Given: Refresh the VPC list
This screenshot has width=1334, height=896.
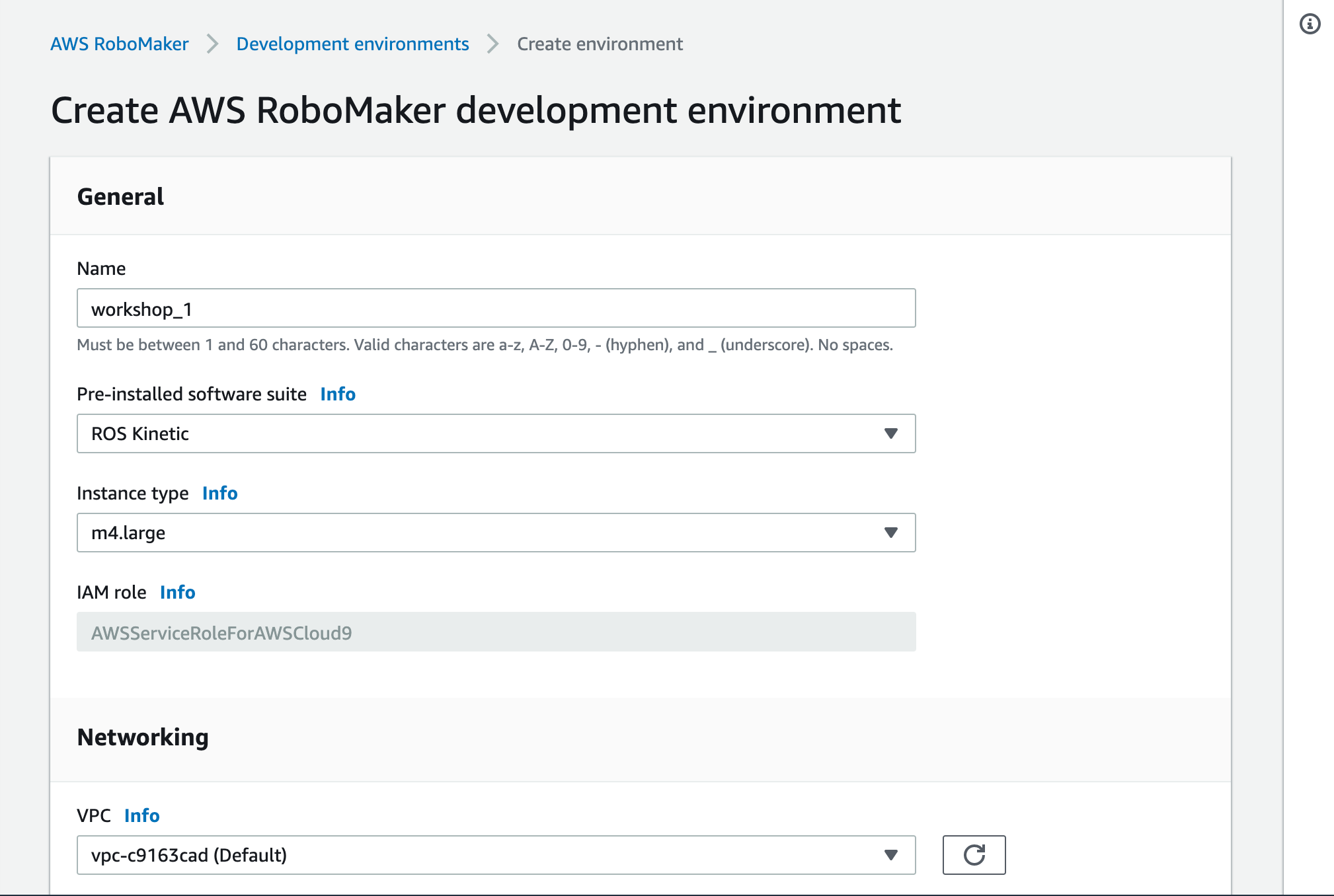Looking at the screenshot, I should (x=973, y=854).
